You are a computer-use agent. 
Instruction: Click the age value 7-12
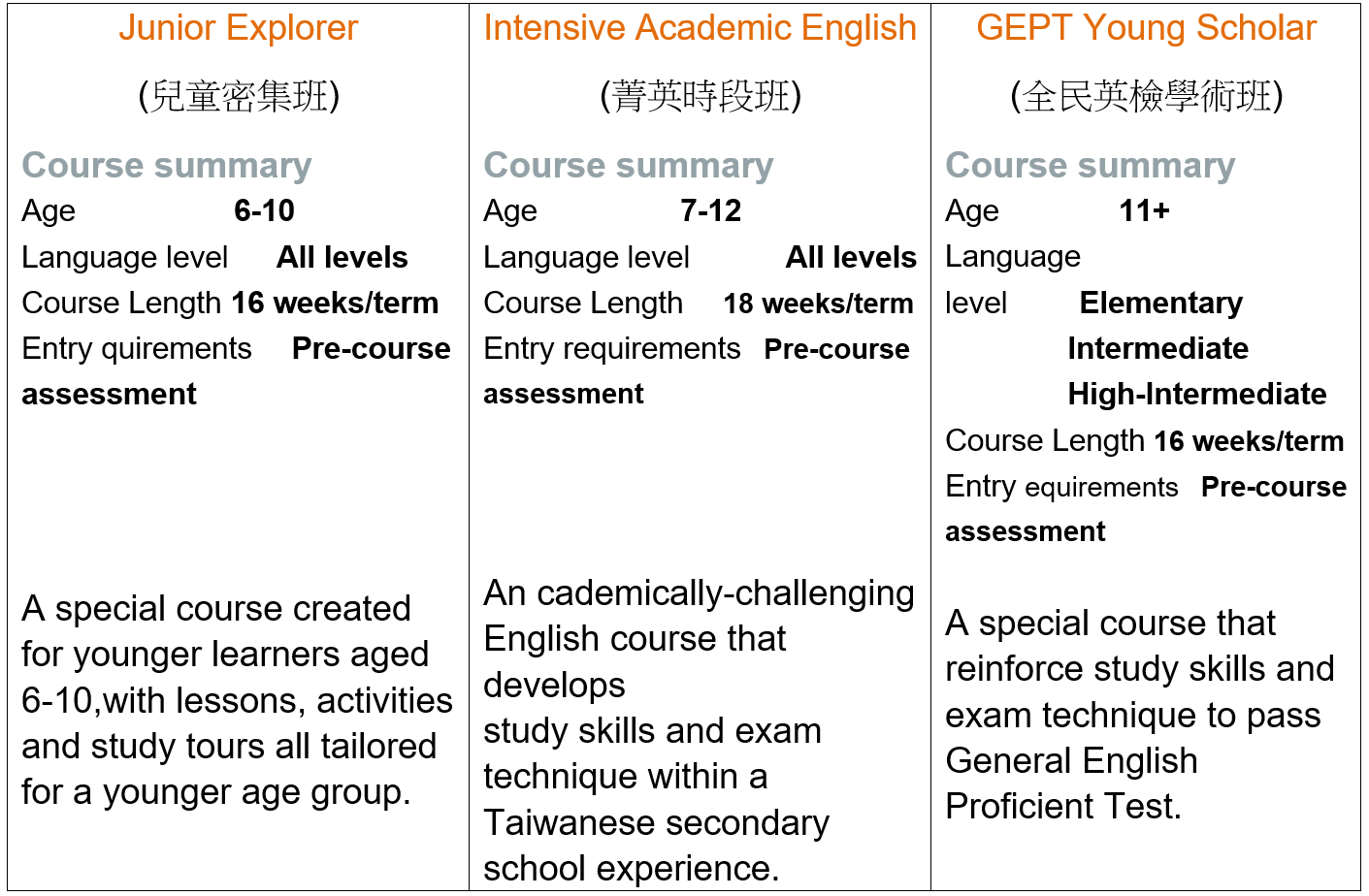point(711,210)
